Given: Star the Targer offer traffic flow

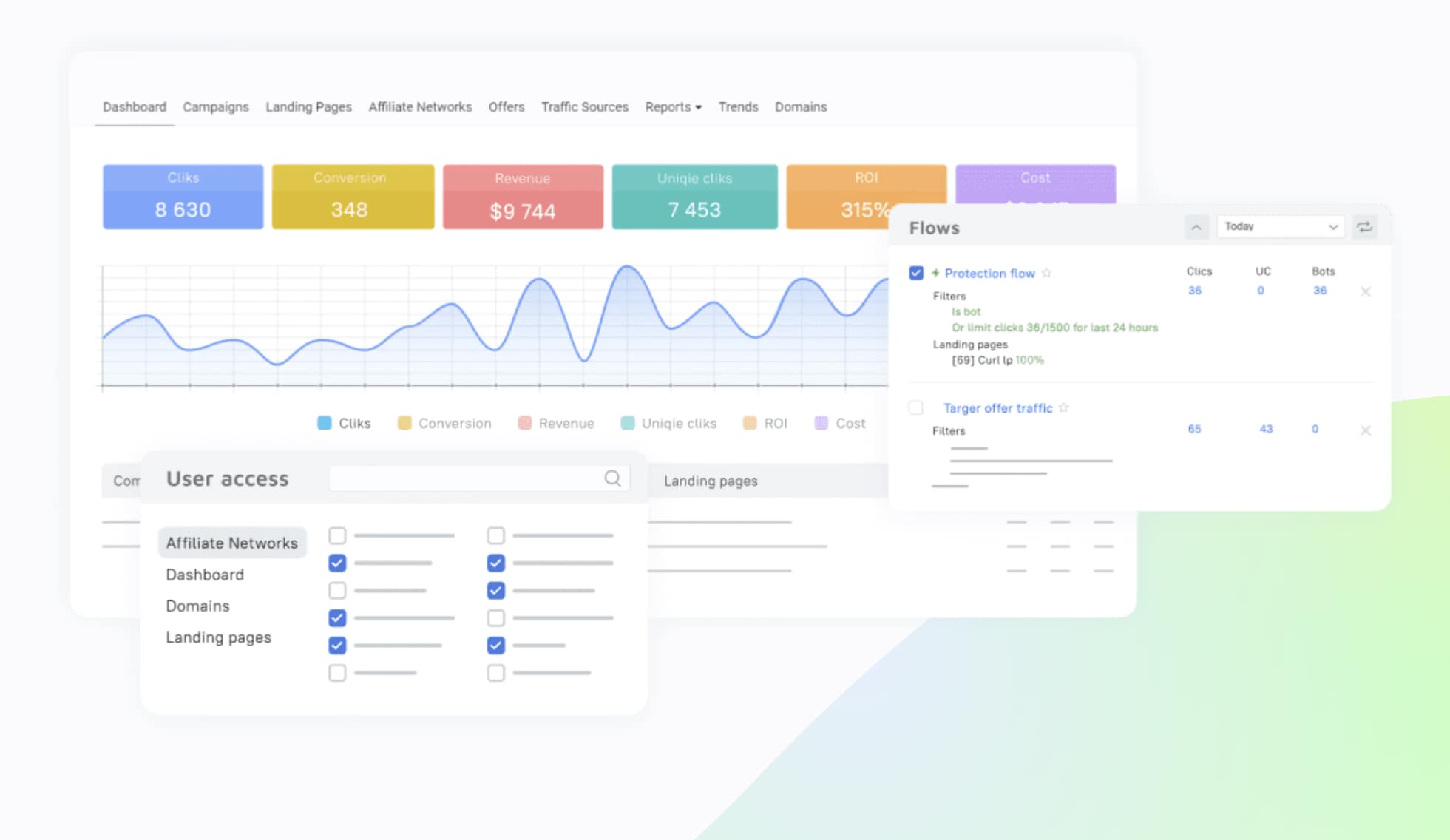Looking at the screenshot, I should (1064, 407).
